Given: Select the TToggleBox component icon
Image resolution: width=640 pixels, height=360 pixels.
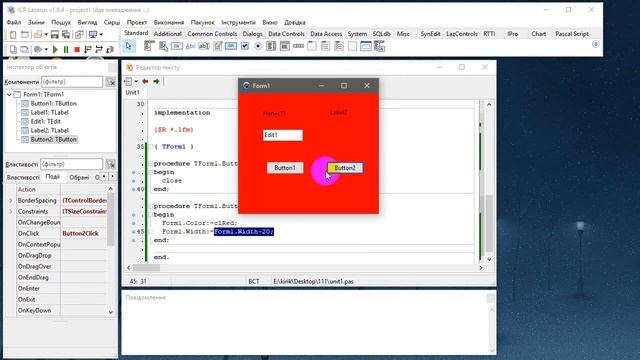Looking at the screenshot, I should [231, 47].
